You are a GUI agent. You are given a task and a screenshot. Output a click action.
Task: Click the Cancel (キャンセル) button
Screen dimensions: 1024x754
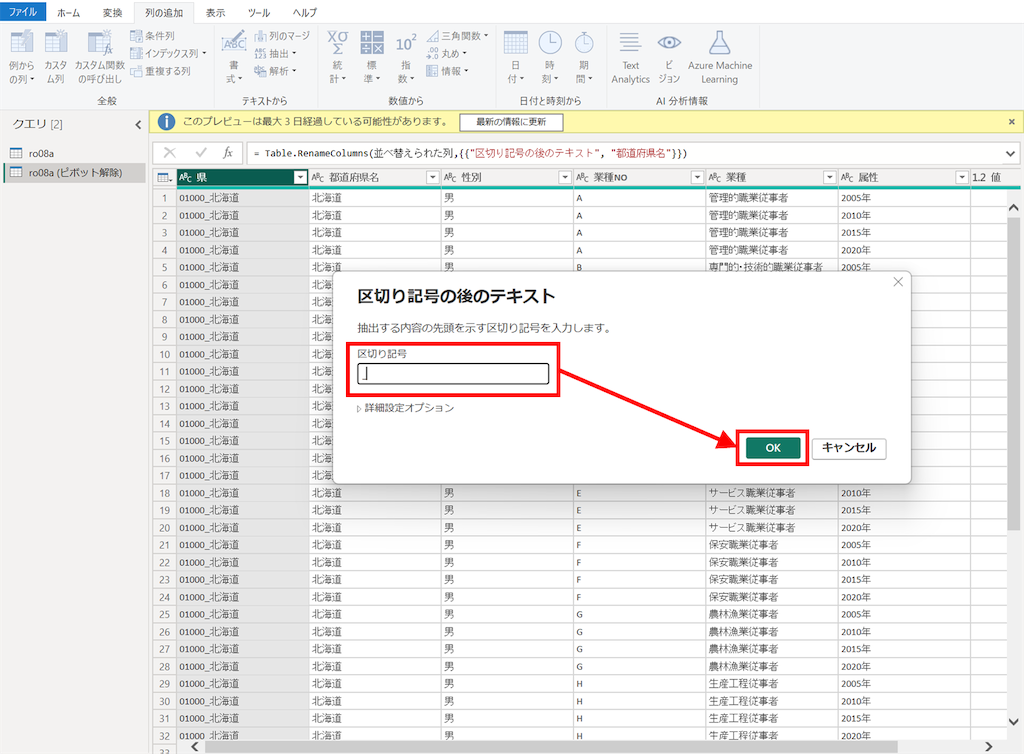pos(848,448)
